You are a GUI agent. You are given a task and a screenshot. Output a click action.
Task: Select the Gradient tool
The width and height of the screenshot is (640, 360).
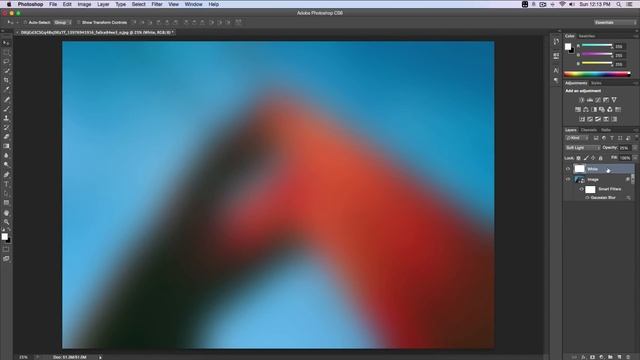click(x=6, y=146)
